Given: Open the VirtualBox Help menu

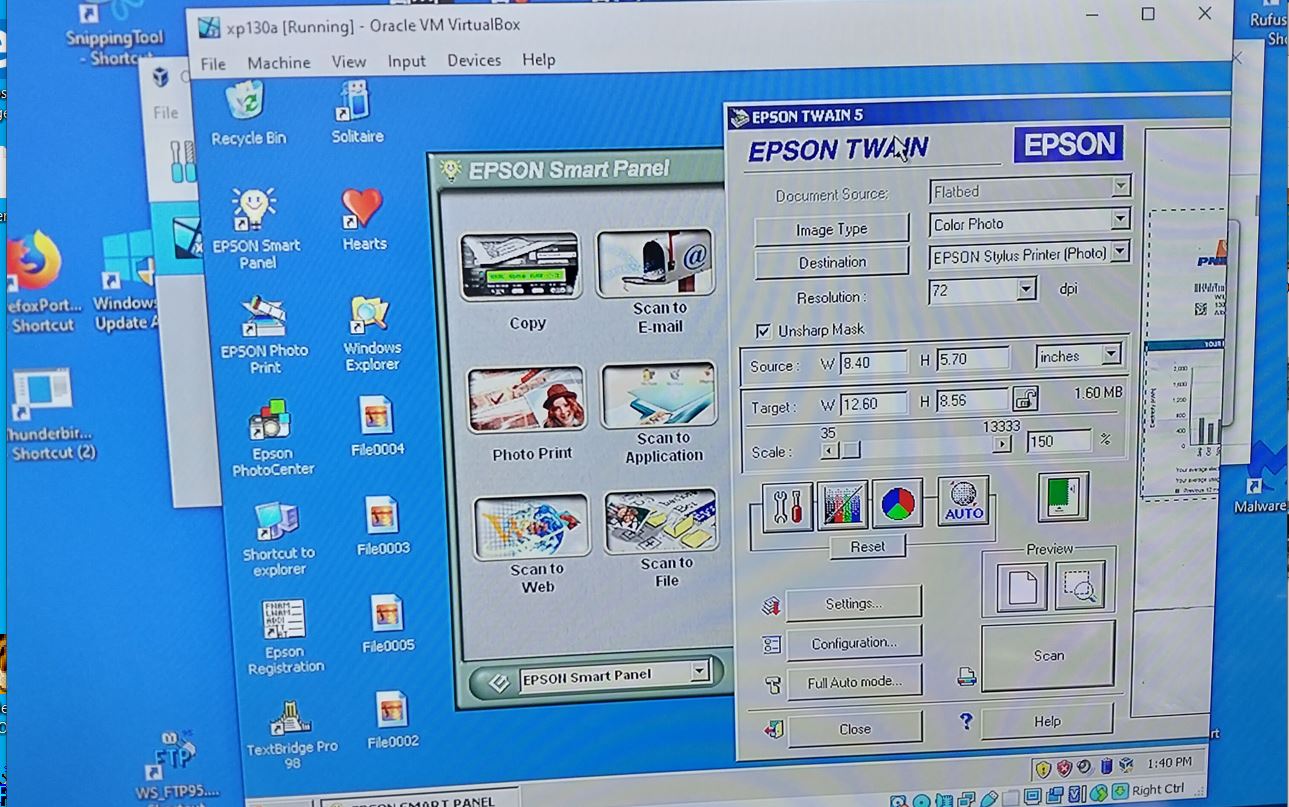Looking at the screenshot, I should click(x=538, y=60).
